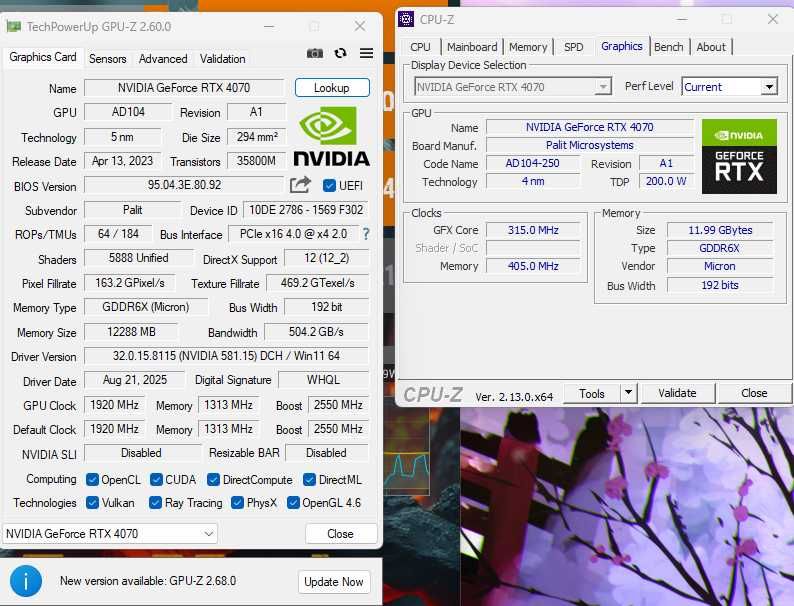Switch to the About tab in CPU-Z
This screenshot has height=606, width=794.
[711, 47]
